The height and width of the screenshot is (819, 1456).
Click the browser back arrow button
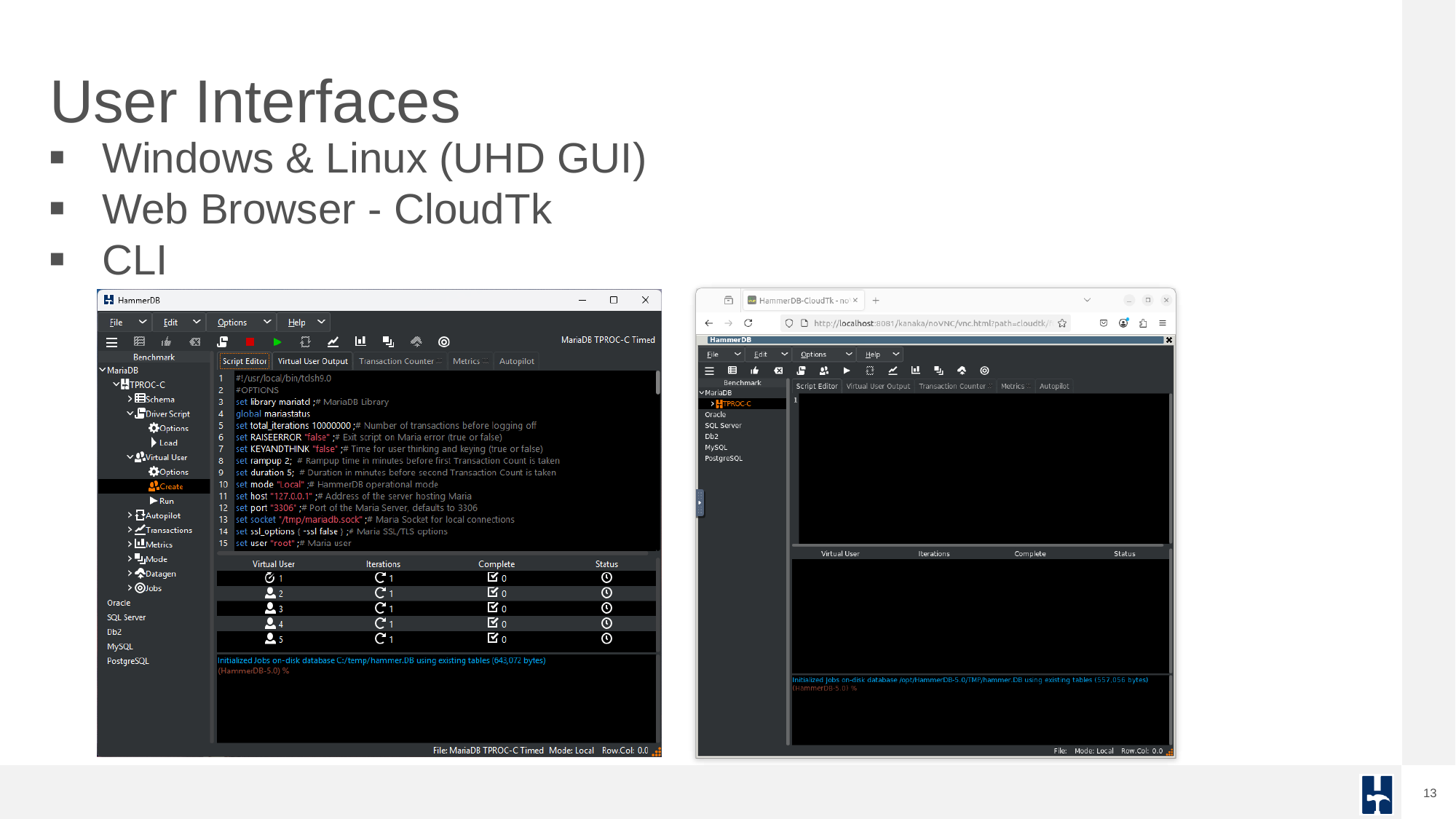click(709, 323)
